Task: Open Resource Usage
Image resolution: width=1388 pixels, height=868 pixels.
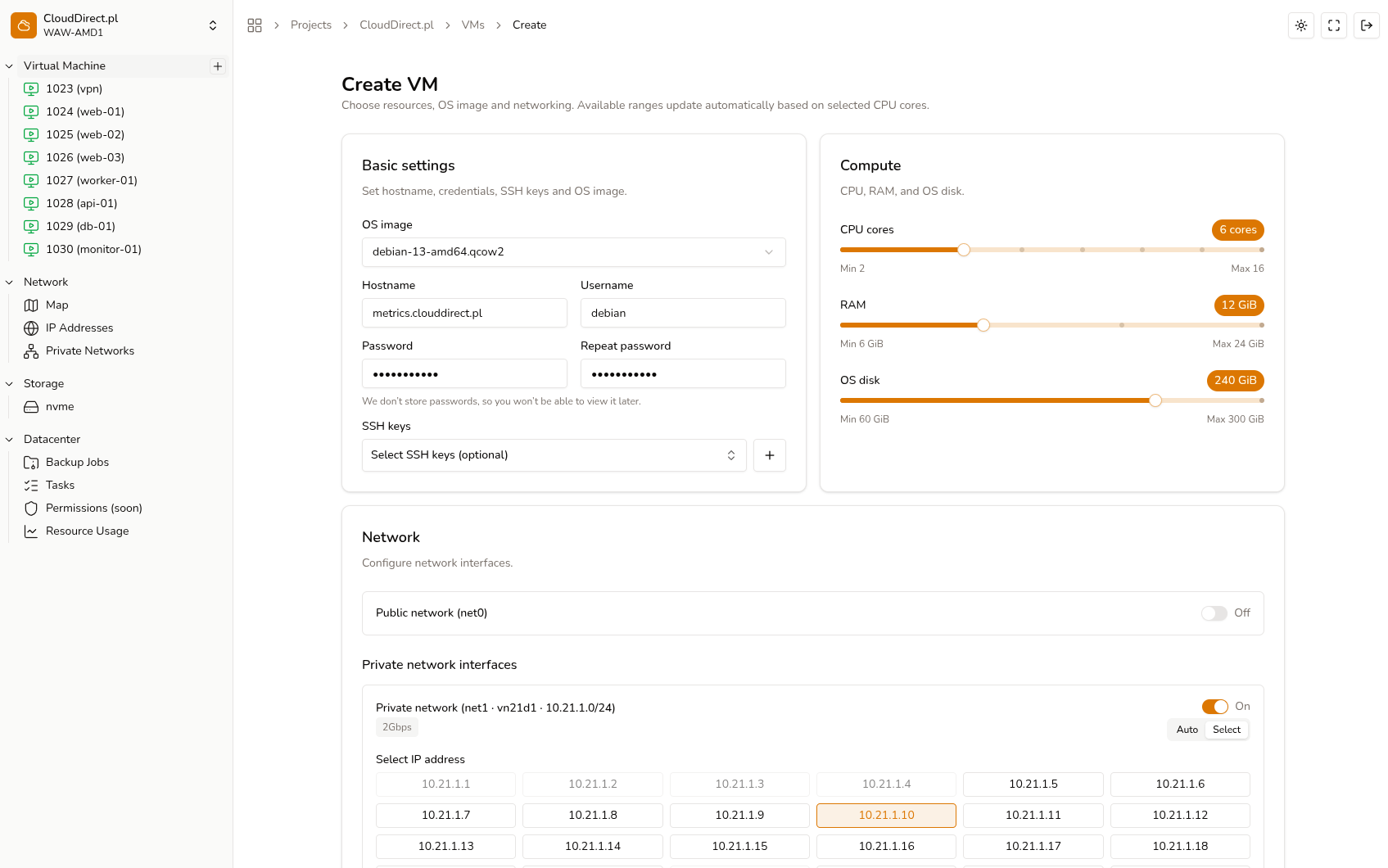Action: 86,531
